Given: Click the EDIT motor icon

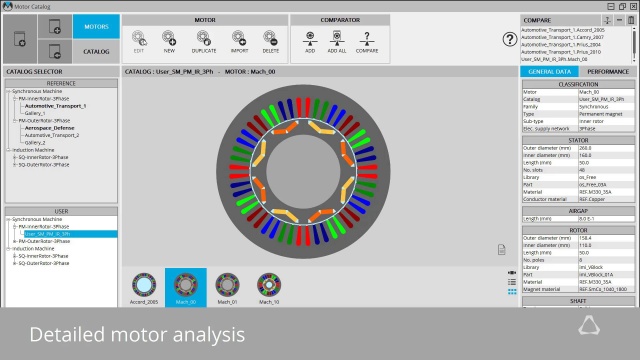Looking at the screenshot, I should (139, 42).
